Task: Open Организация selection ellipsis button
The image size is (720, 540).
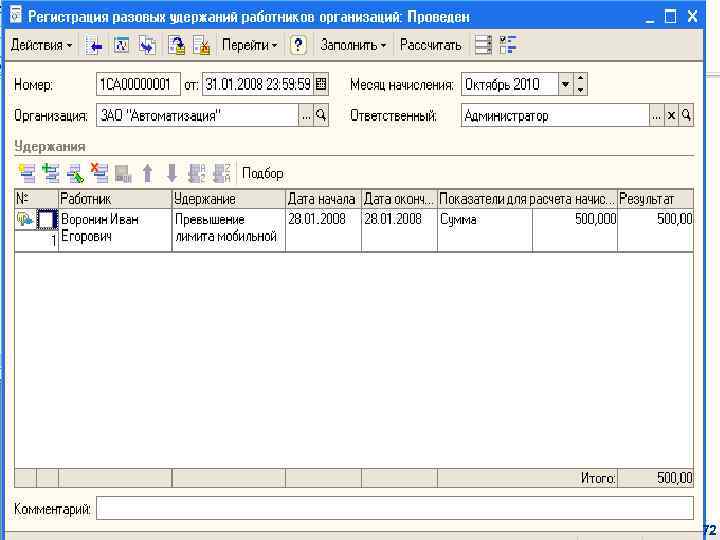Action: coord(306,116)
